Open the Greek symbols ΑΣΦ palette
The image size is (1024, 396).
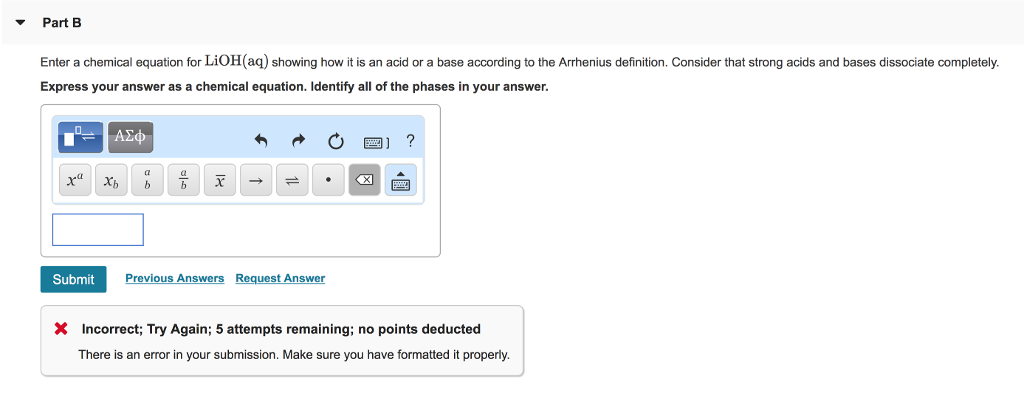point(131,137)
